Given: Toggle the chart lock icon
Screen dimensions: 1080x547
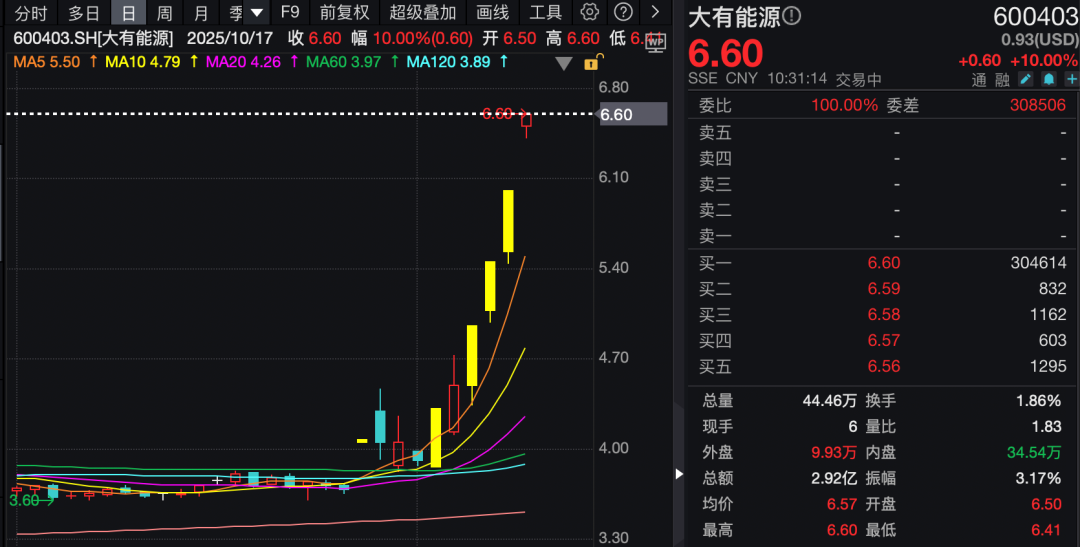Looking at the screenshot, I should (x=591, y=63).
